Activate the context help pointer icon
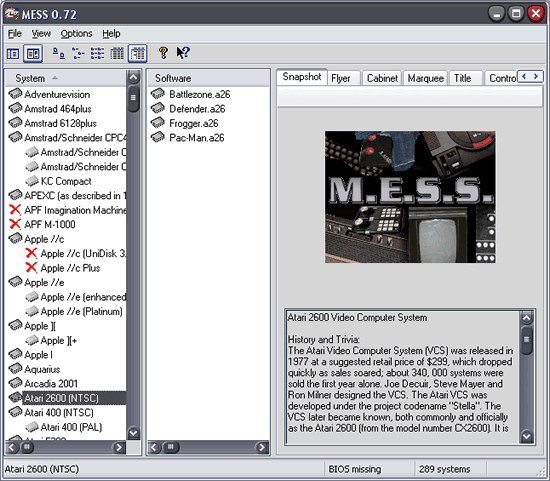 pos(183,53)
